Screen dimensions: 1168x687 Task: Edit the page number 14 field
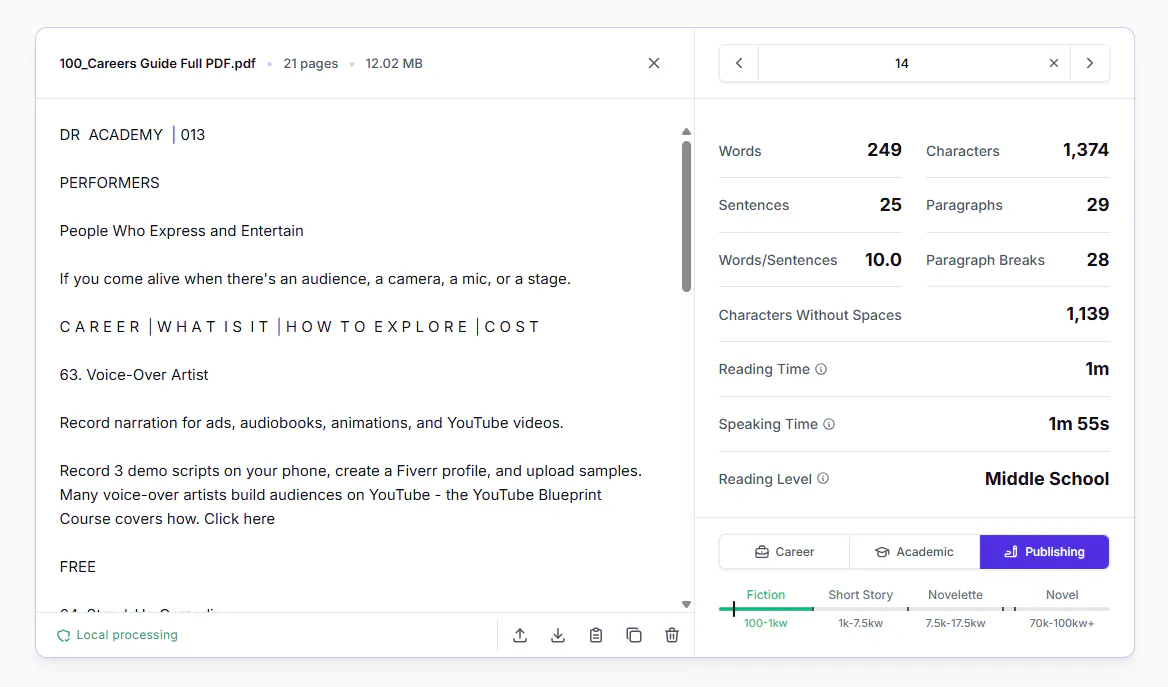pos(901,63)
